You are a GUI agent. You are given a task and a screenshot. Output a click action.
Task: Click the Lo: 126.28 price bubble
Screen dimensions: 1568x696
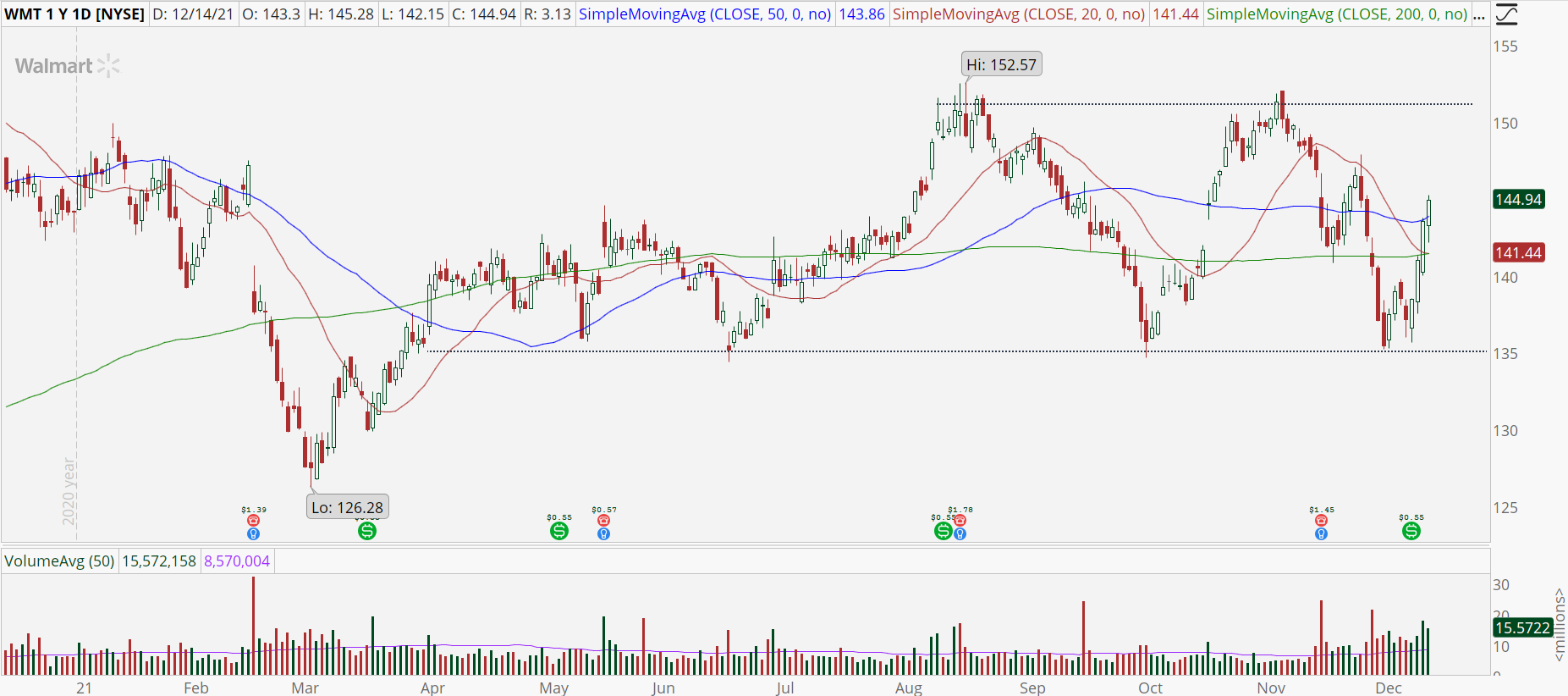point(347,507)
